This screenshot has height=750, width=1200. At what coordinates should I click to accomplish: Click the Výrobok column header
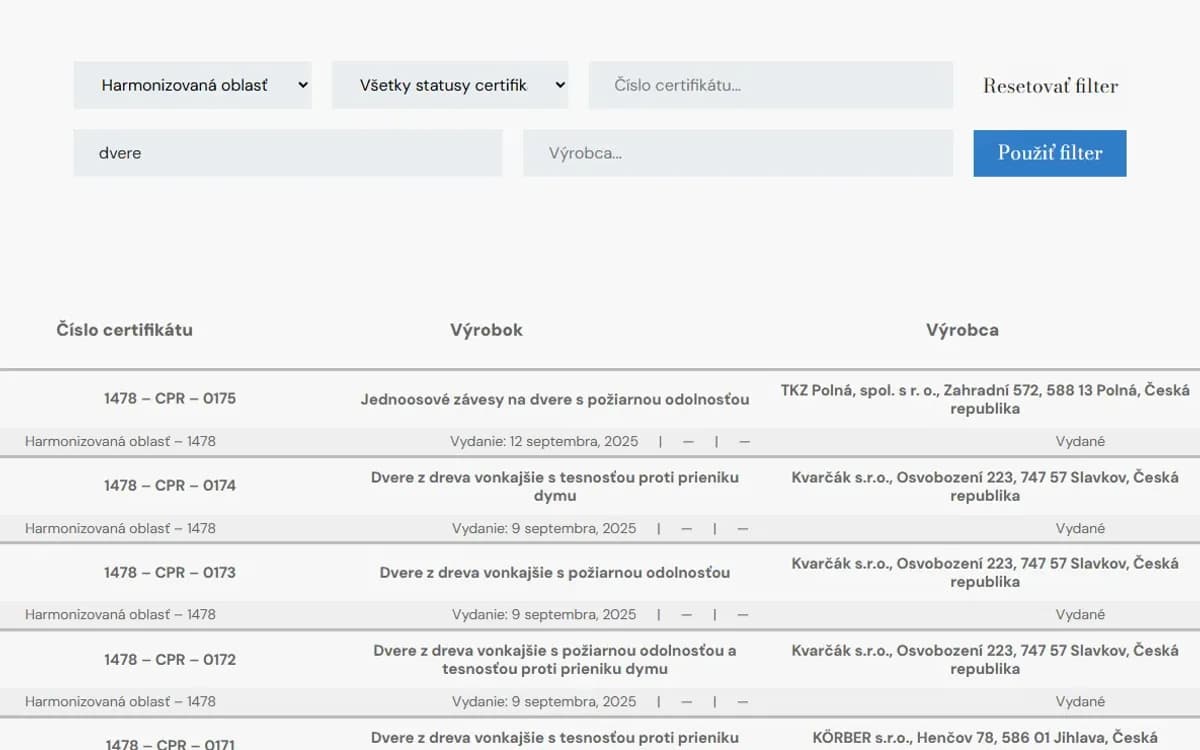(486, 329)
